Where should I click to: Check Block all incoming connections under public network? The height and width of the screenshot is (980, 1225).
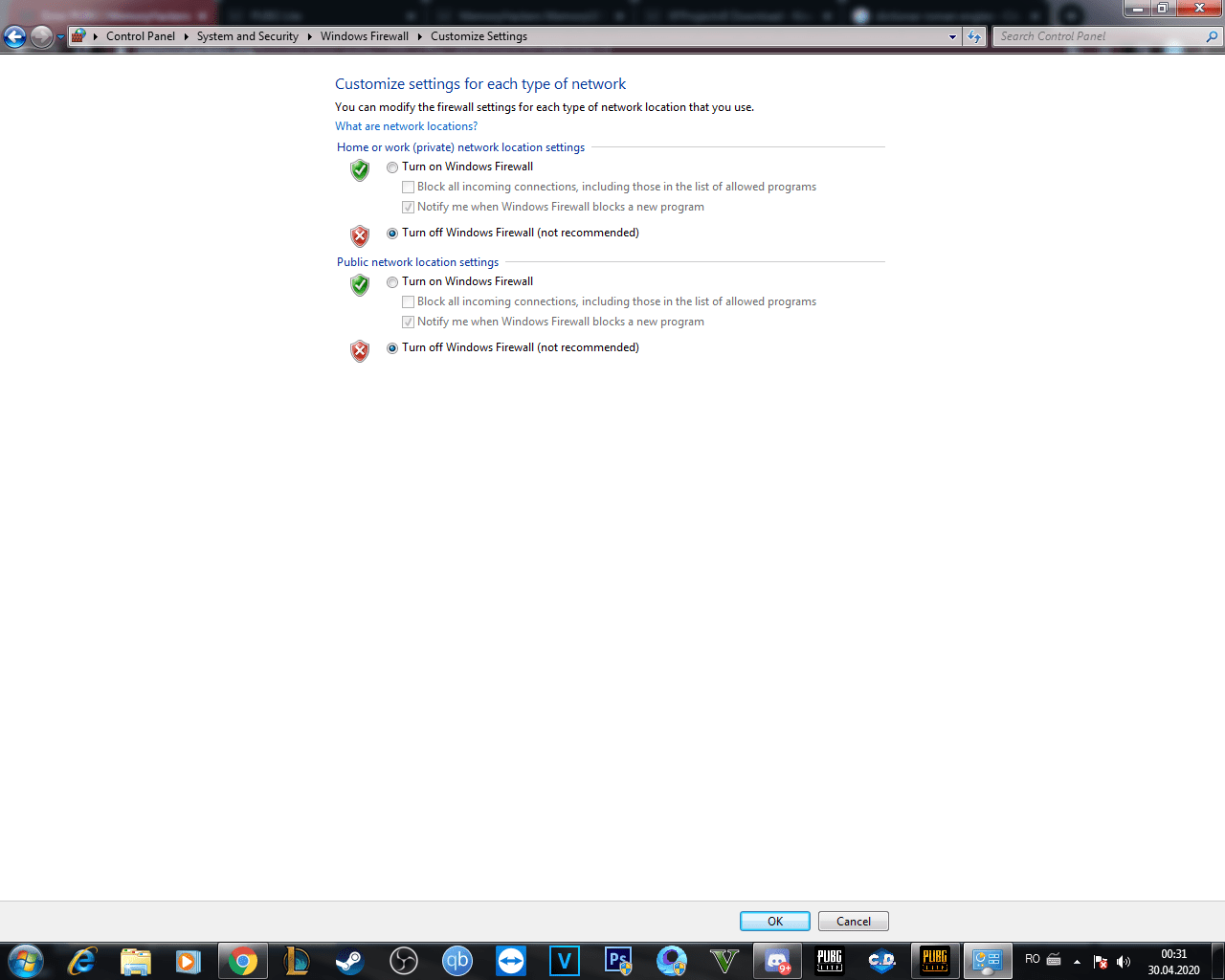tap(409, 302)
